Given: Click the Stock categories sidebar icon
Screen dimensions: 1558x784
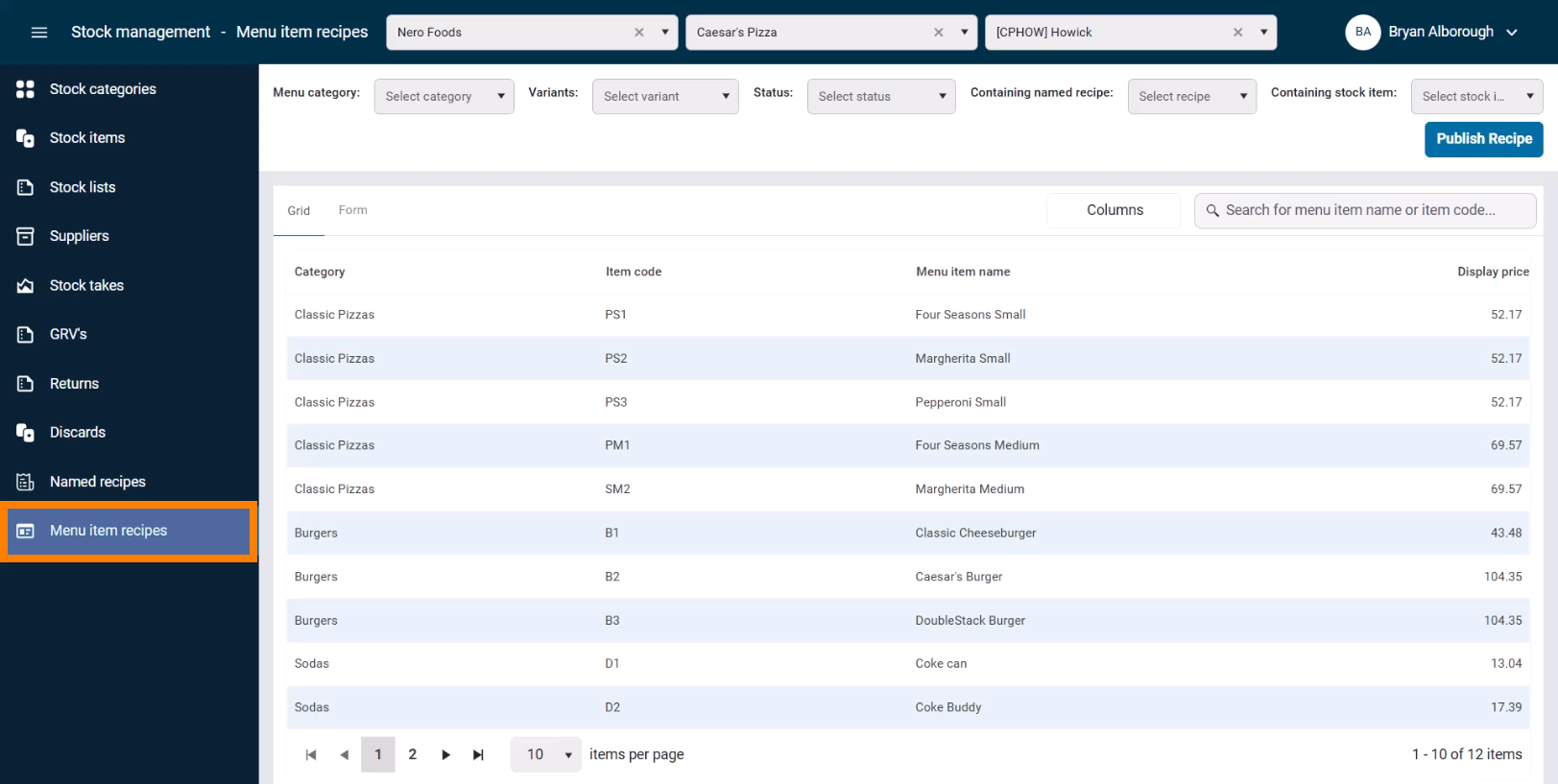Looking at the screenshot, I should point(26,89).
